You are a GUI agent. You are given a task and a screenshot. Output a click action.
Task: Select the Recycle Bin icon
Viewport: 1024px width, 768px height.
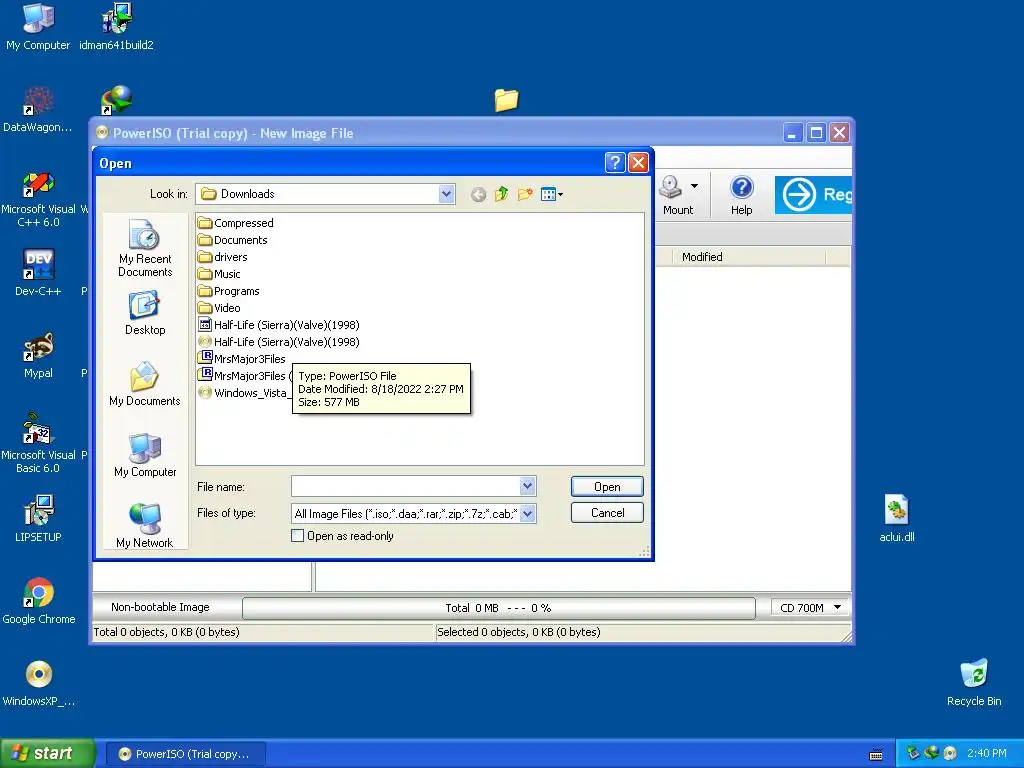click(974, 683)
